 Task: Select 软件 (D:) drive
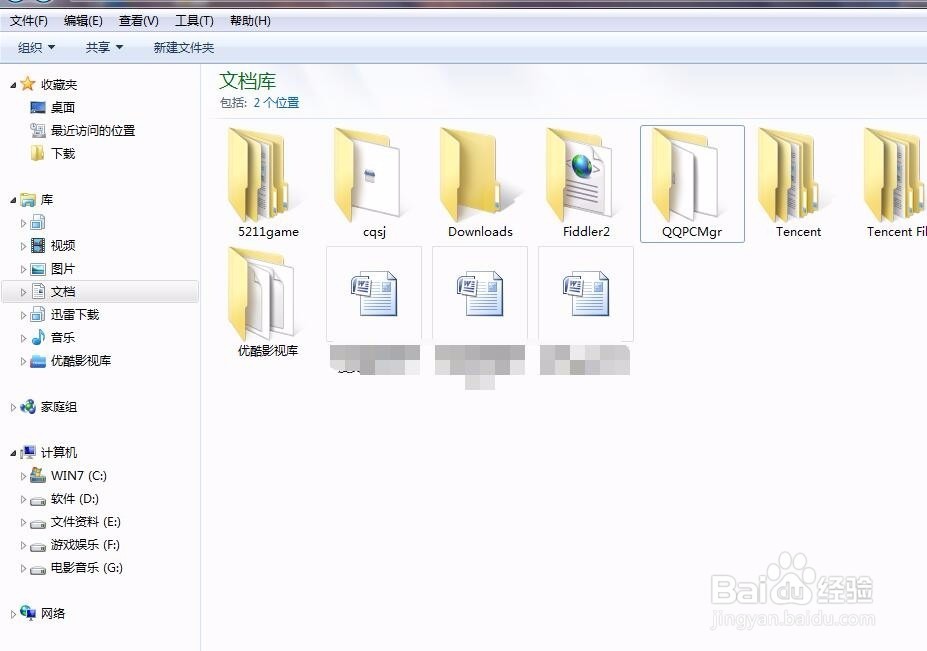pyautogui.click(x=74, y=499)
